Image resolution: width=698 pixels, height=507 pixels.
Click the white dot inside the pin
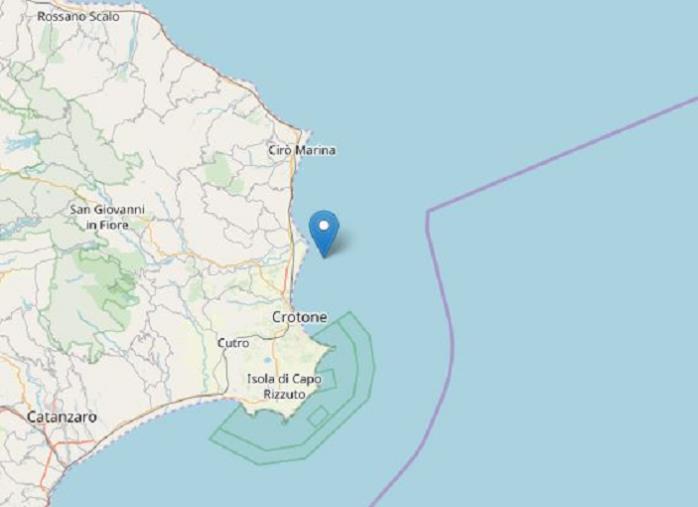324,226
